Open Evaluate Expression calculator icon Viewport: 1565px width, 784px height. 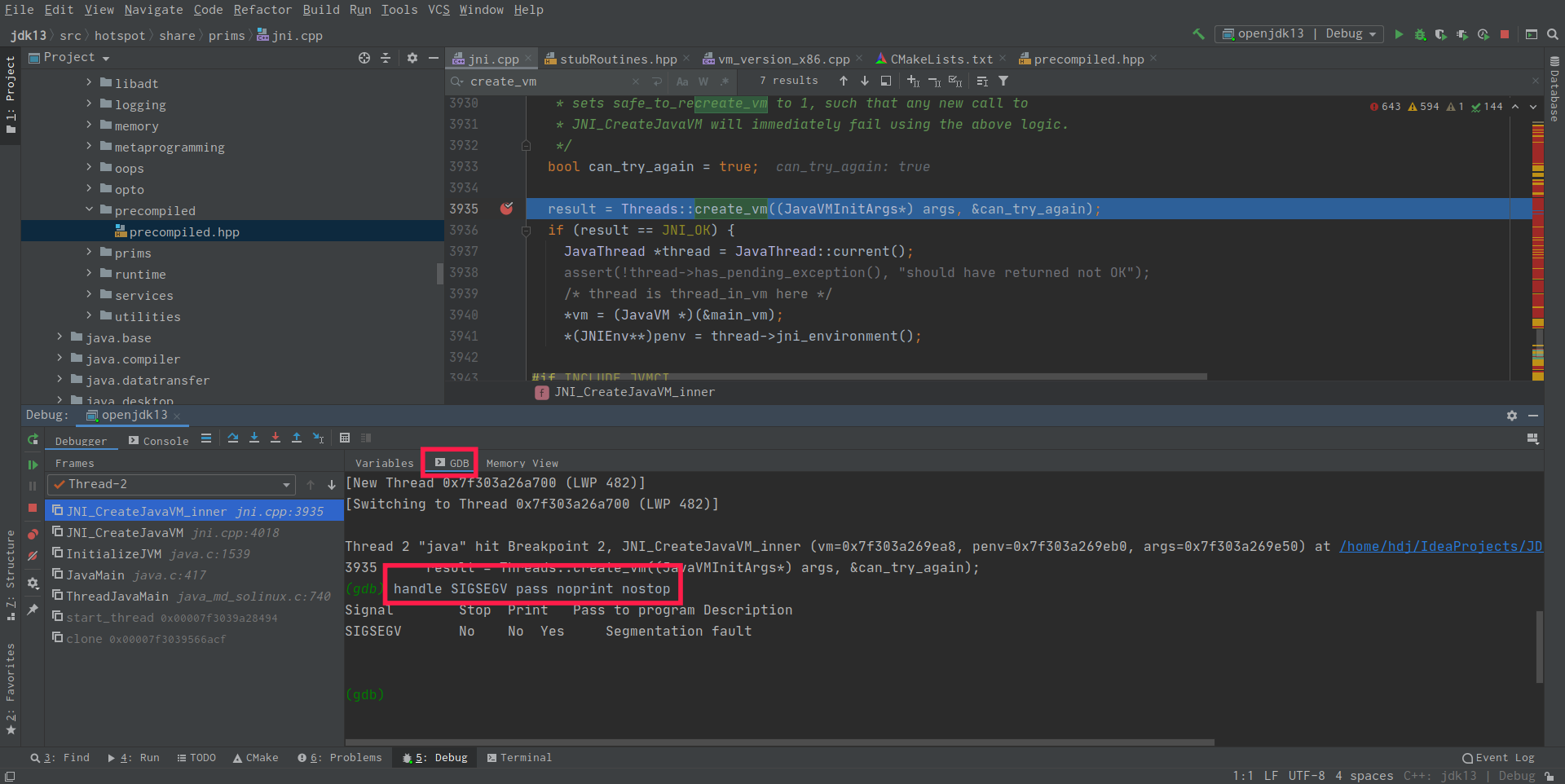point(345,438)
